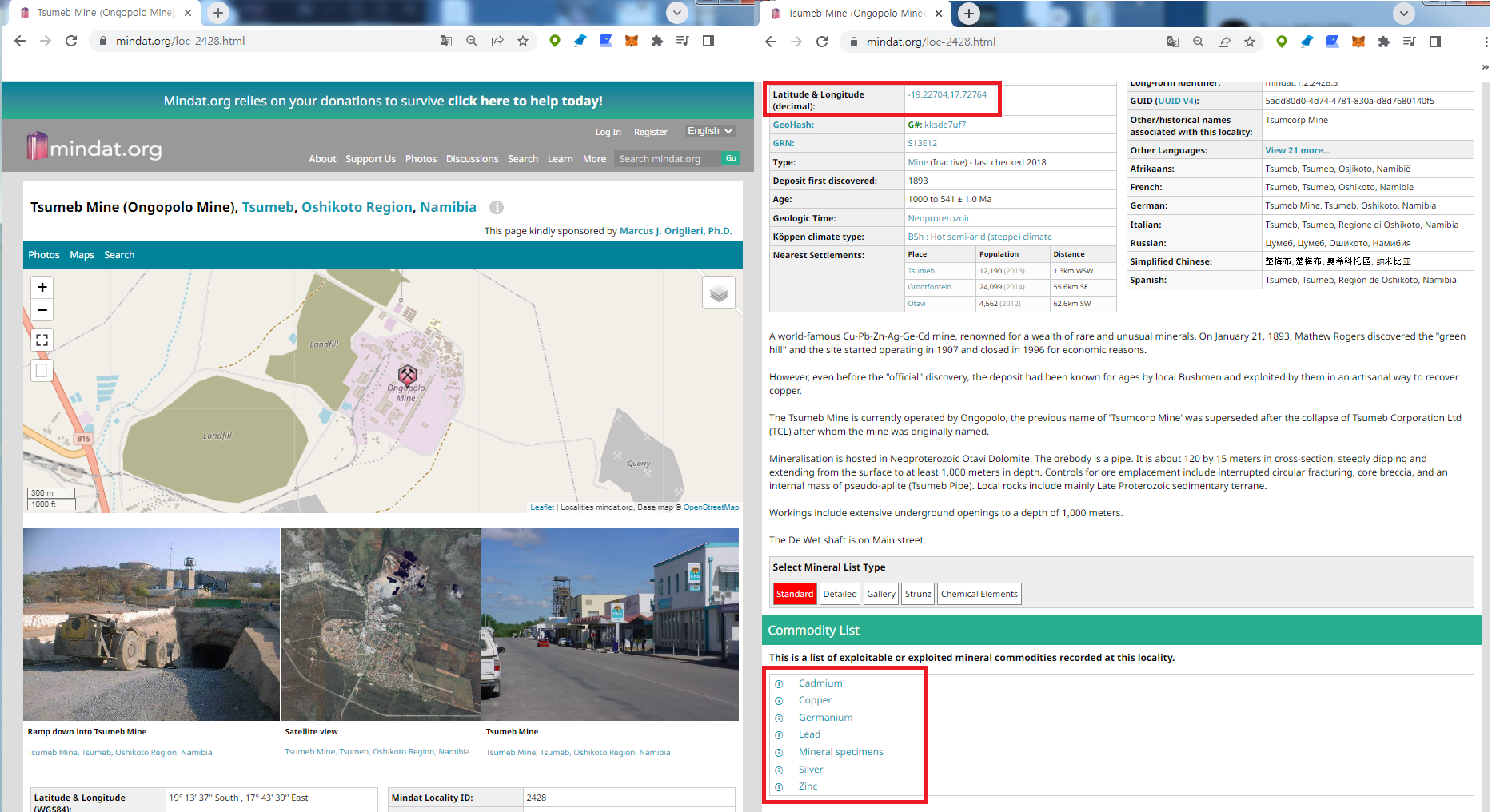
Task: Open MetaMask fox extension in right window
Action: [1358, 42]
